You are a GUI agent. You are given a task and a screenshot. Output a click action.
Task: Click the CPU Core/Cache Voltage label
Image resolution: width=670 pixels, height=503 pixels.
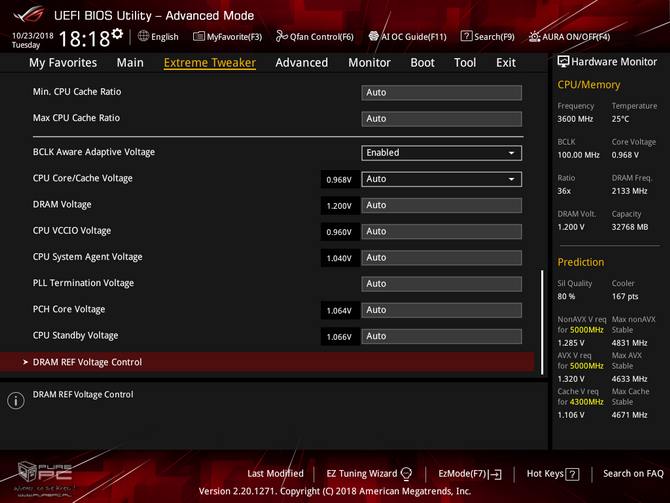[x=82, y=178]
